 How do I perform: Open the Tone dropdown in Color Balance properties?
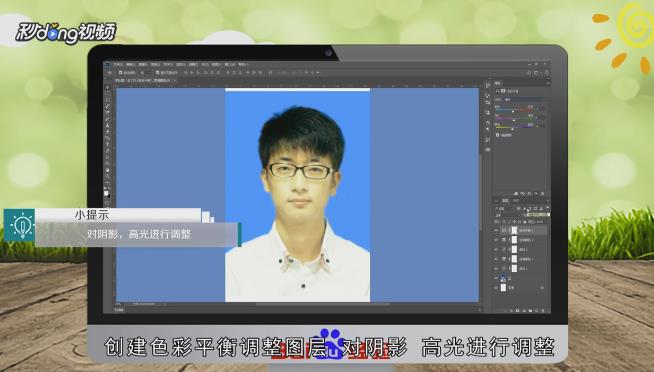click(524, 99)
